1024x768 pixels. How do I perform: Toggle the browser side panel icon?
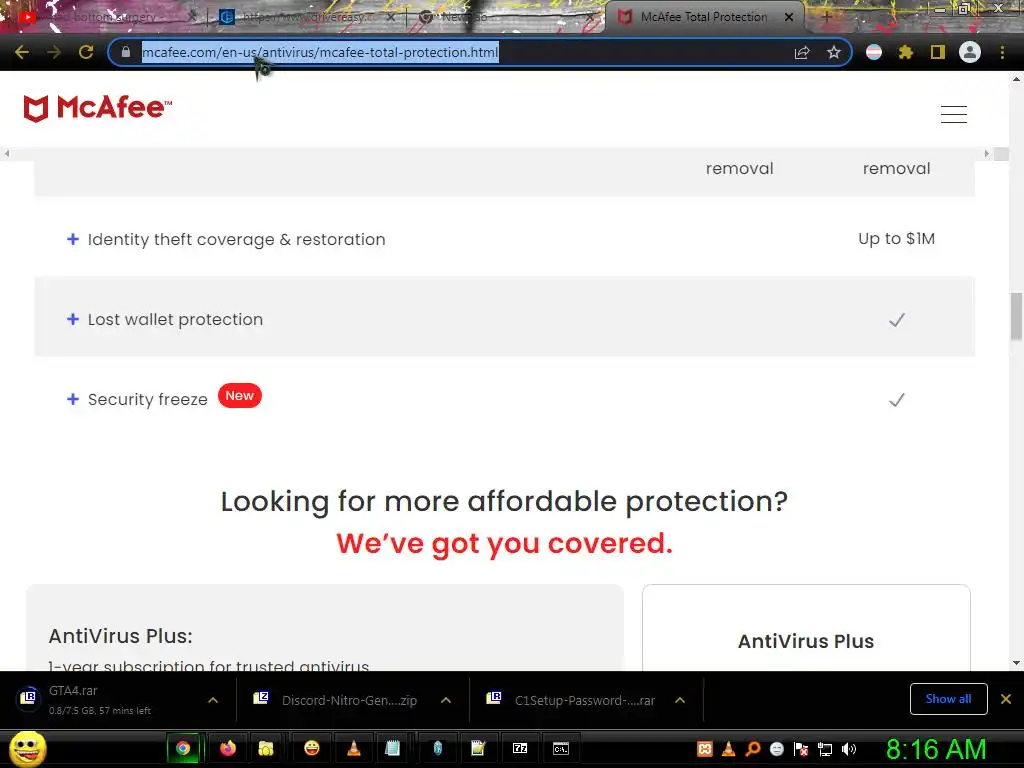coord(938,52)
